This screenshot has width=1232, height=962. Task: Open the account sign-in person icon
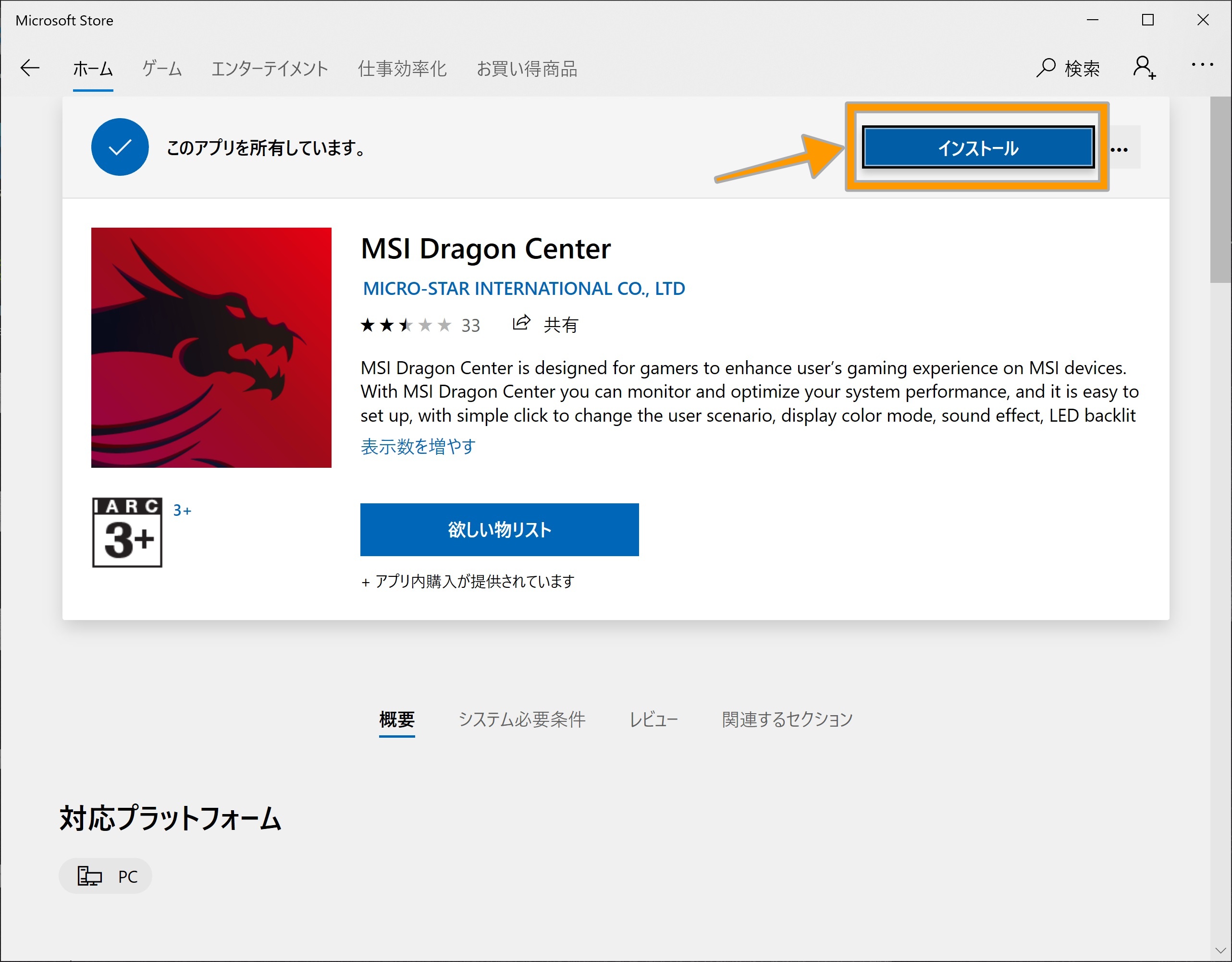(1145, 68)
